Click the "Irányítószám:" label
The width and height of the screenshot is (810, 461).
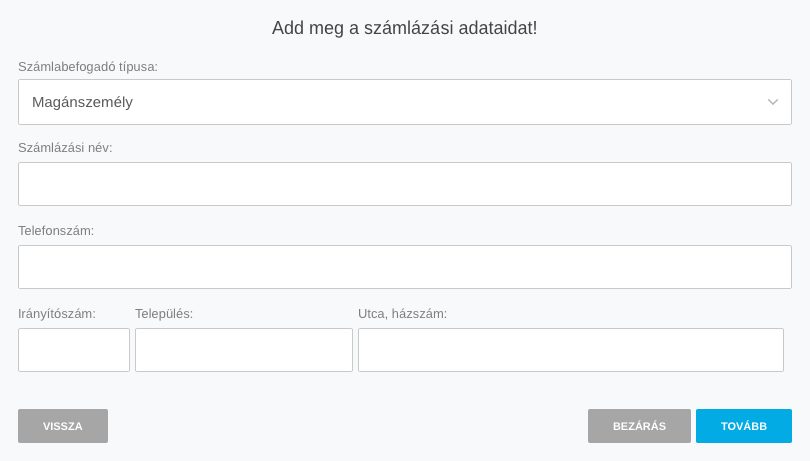pyautogui.click(x=57, y=314)
